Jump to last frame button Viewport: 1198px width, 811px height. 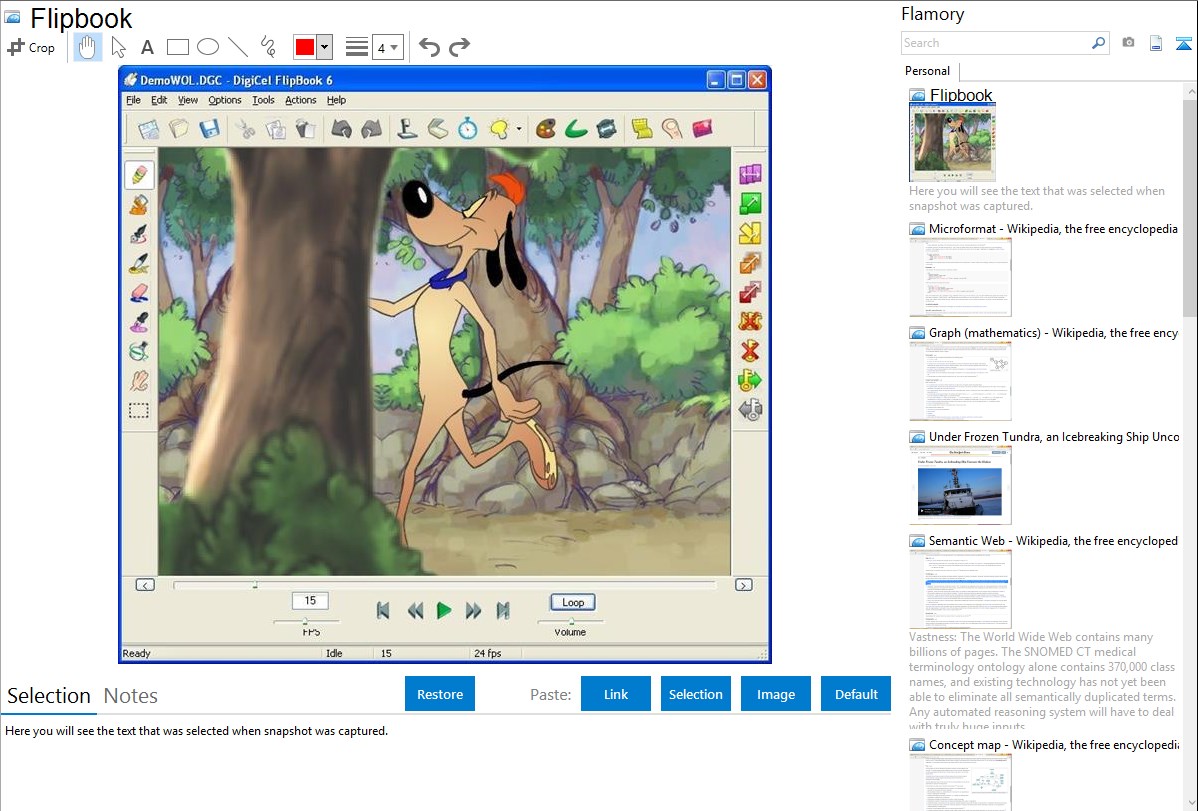click(503, 610)
